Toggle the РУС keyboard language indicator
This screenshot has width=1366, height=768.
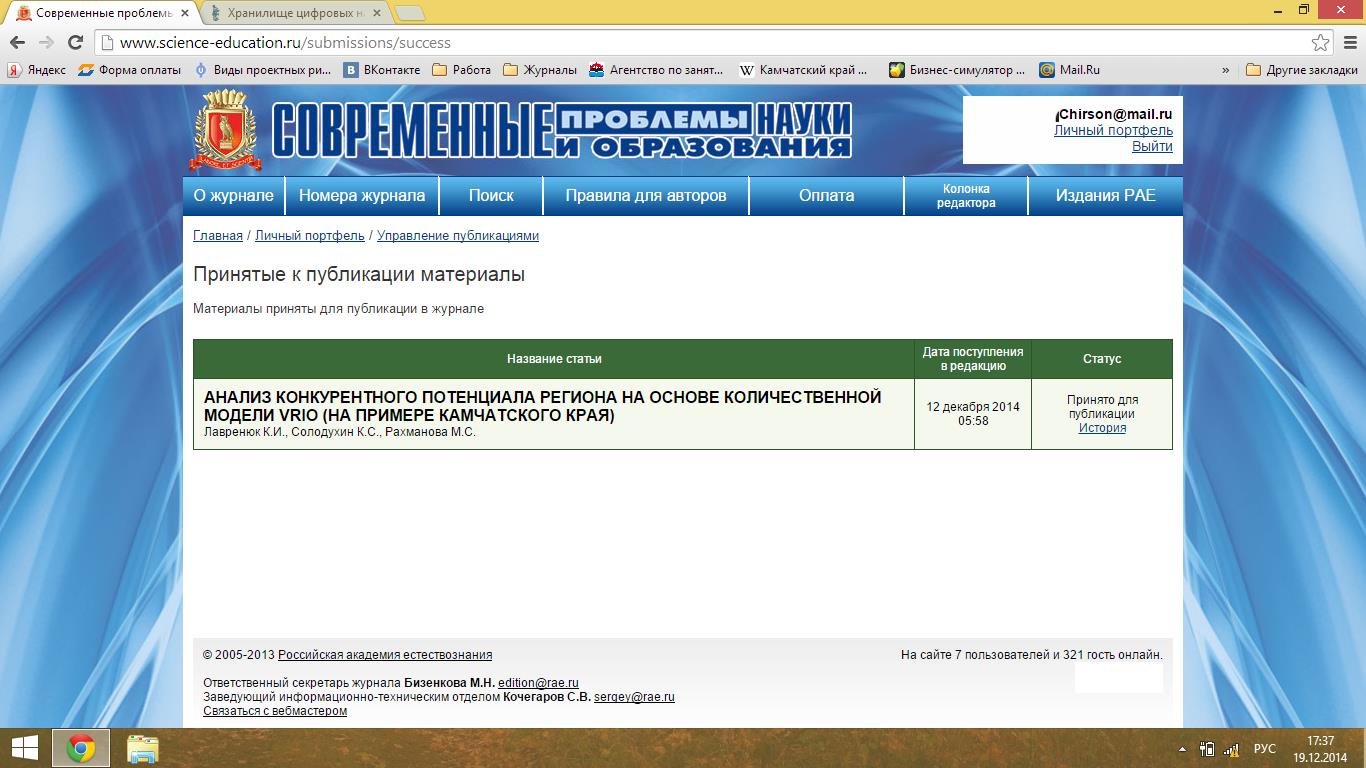coord(1264,748)
